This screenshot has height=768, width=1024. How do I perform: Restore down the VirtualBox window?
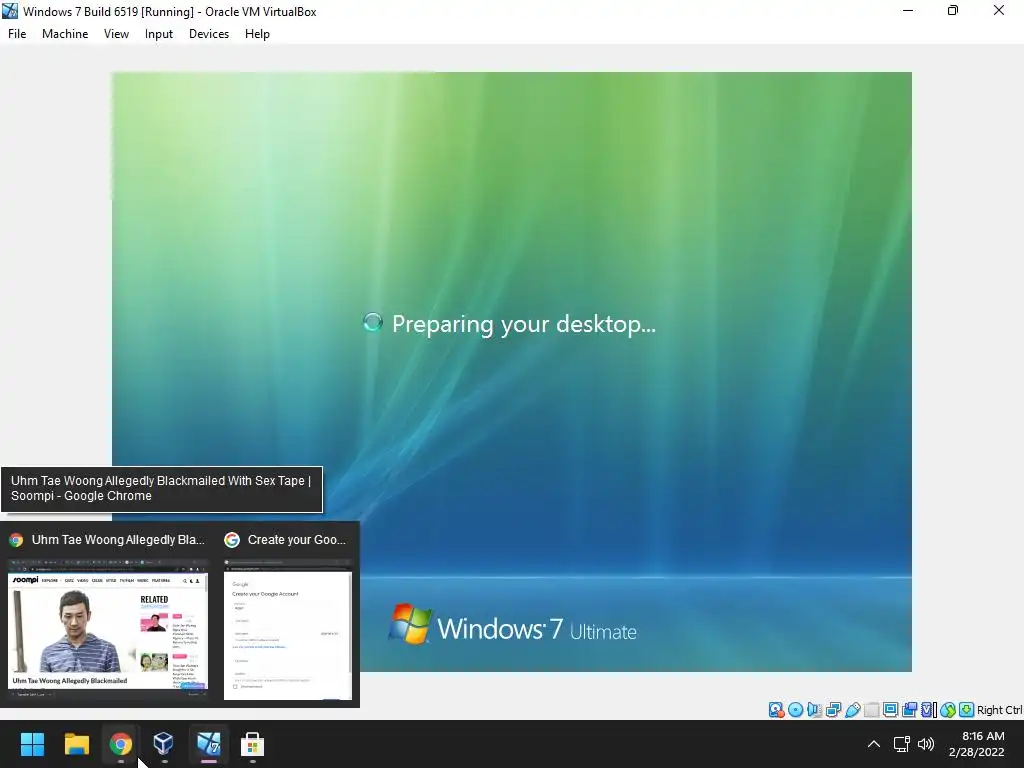953,10
